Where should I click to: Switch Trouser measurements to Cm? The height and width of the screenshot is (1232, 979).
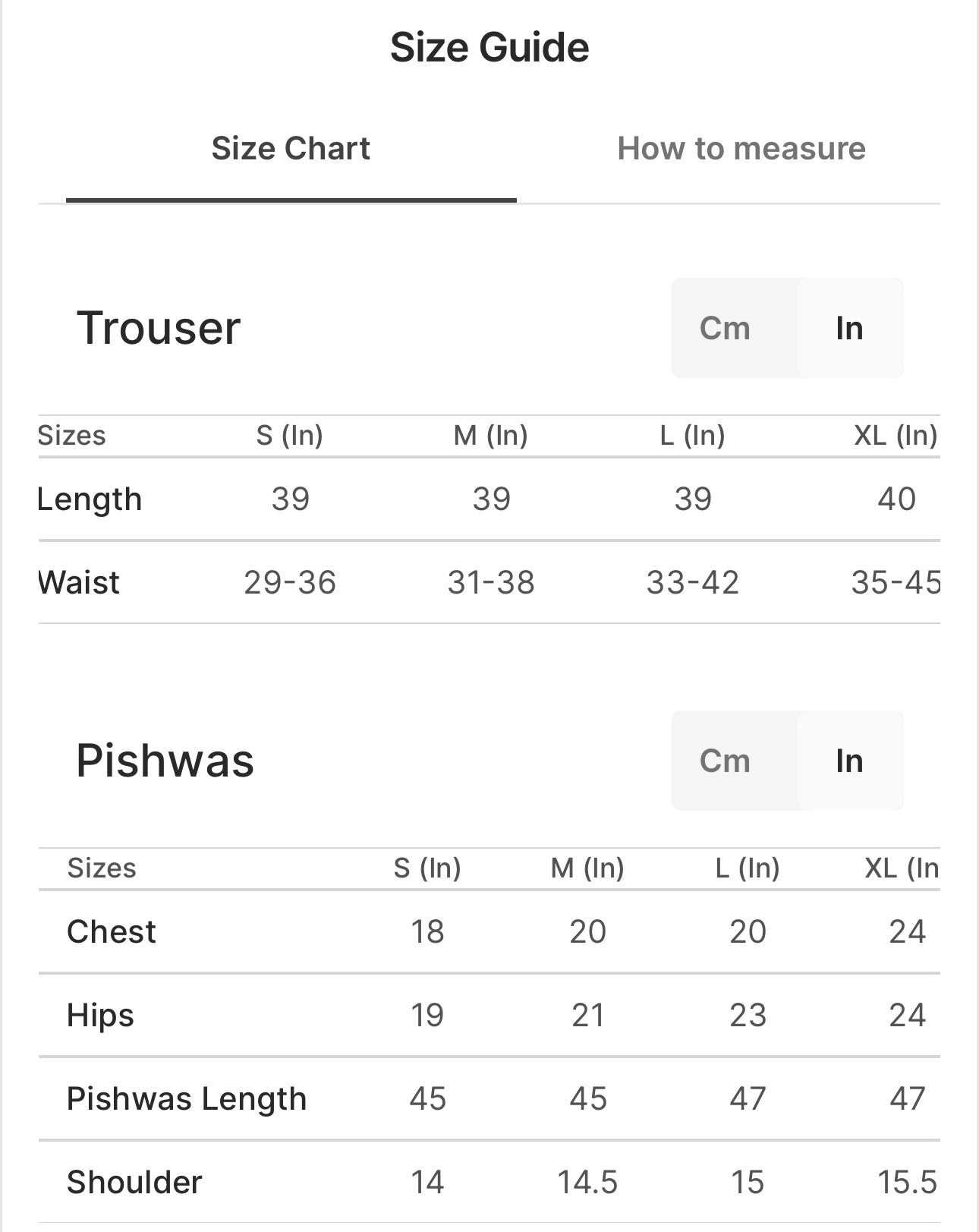point(725,329)
